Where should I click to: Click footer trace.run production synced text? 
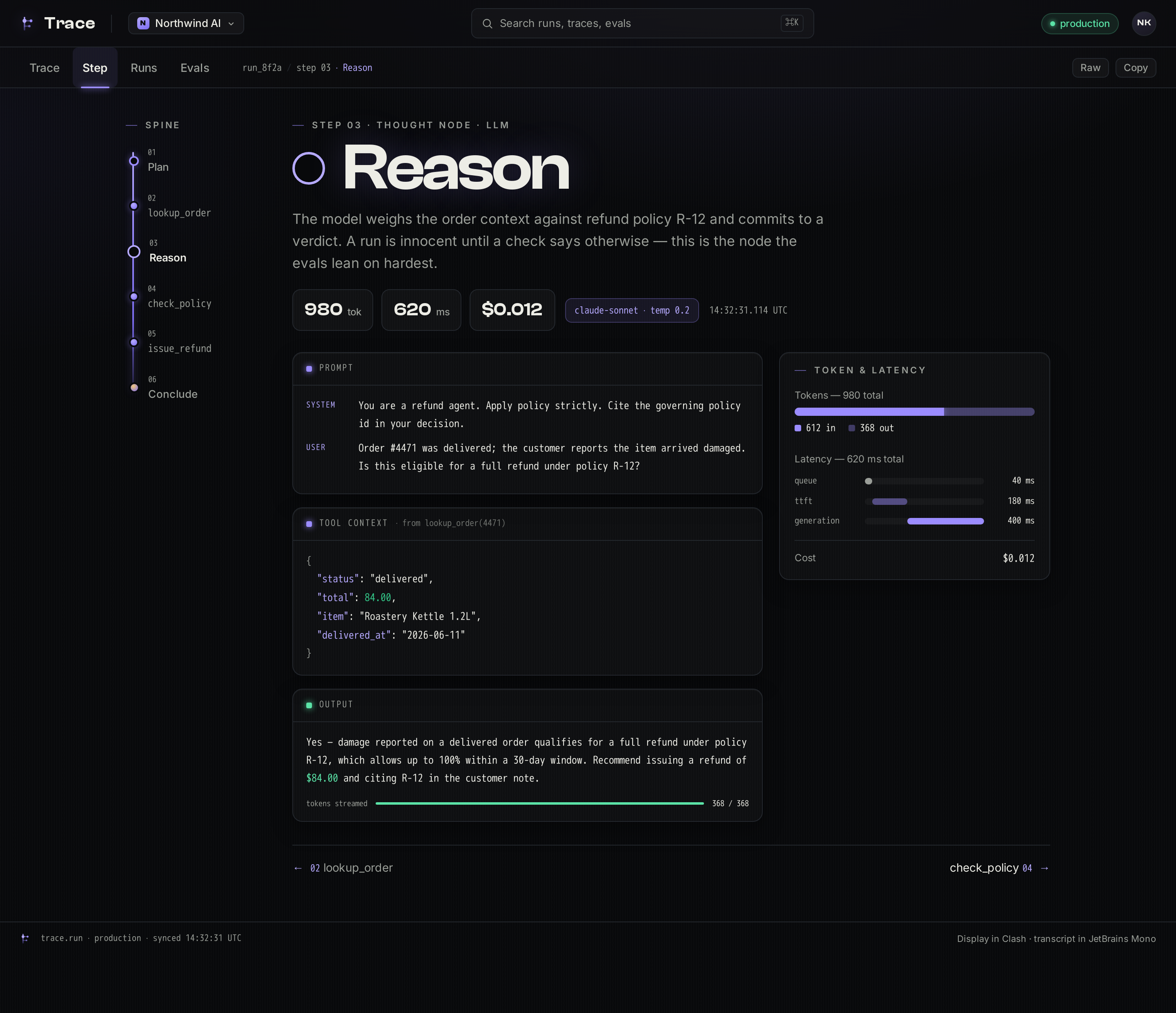point(141,938)
